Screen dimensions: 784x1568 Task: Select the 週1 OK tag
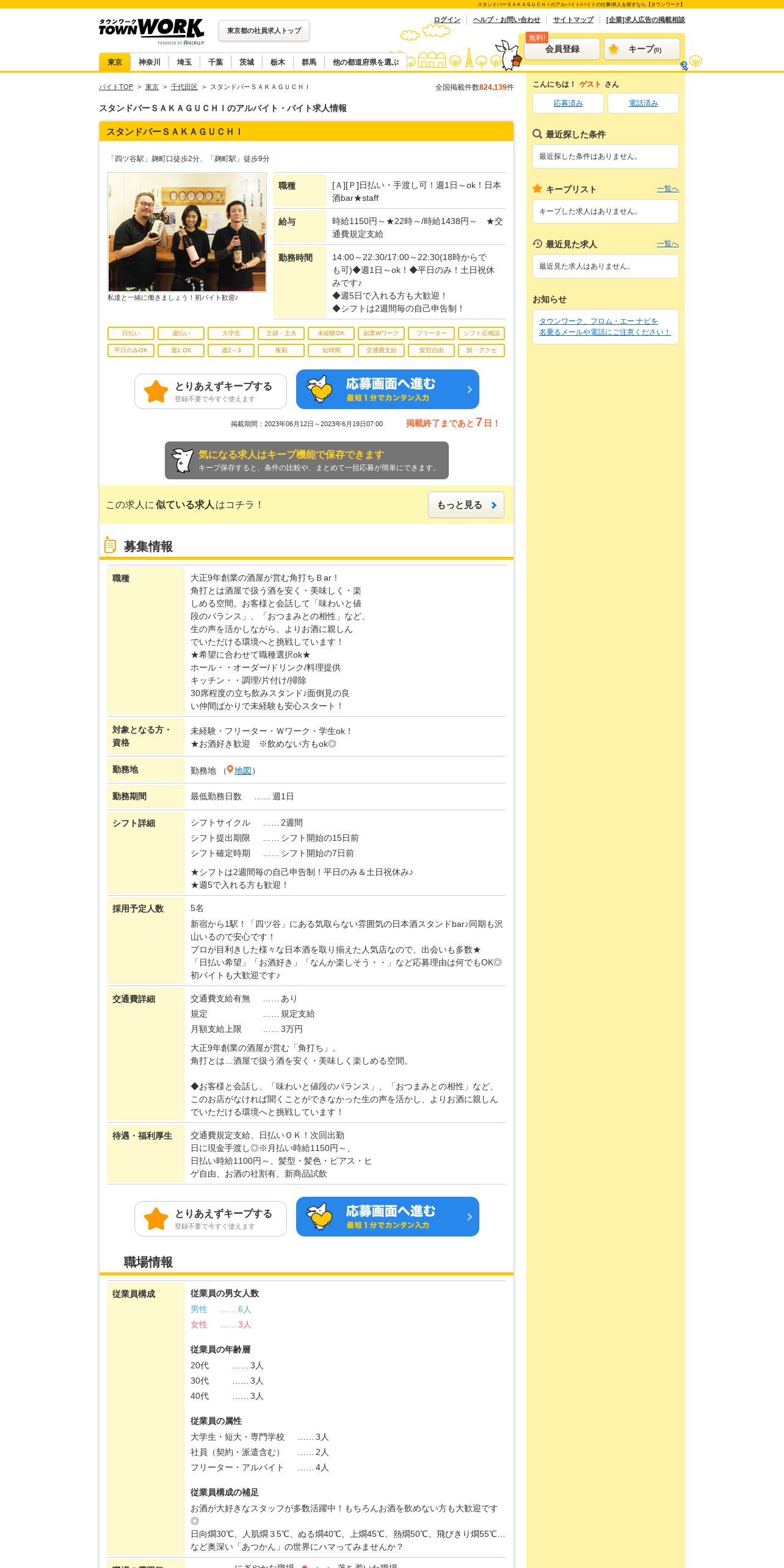tap(181, 350)
